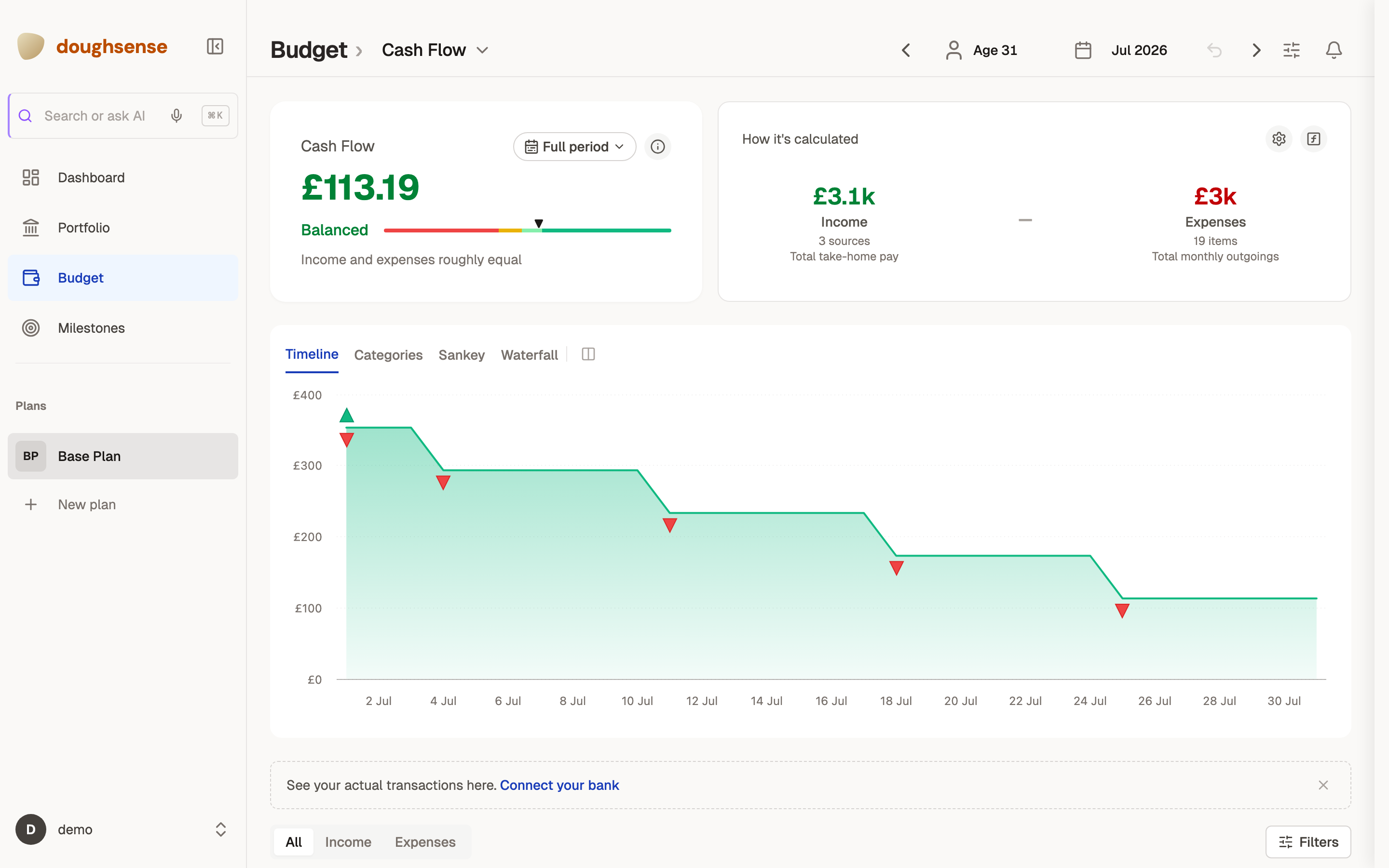This screenshot has width=1389, height=868.
Task: Open the Milestones page
Action: 123,328
